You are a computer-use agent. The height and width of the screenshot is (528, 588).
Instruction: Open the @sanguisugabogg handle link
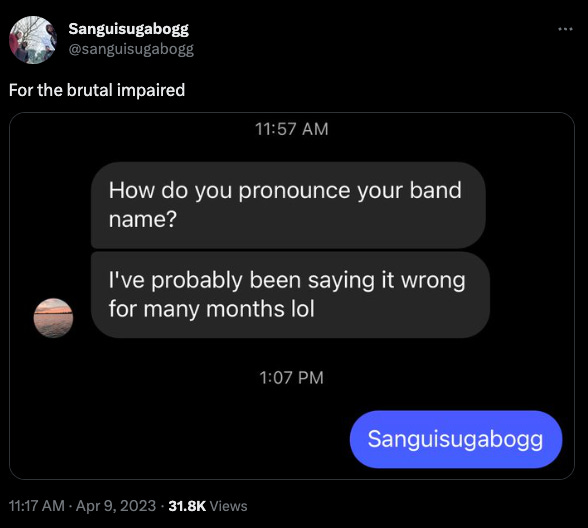coord(131,49)
